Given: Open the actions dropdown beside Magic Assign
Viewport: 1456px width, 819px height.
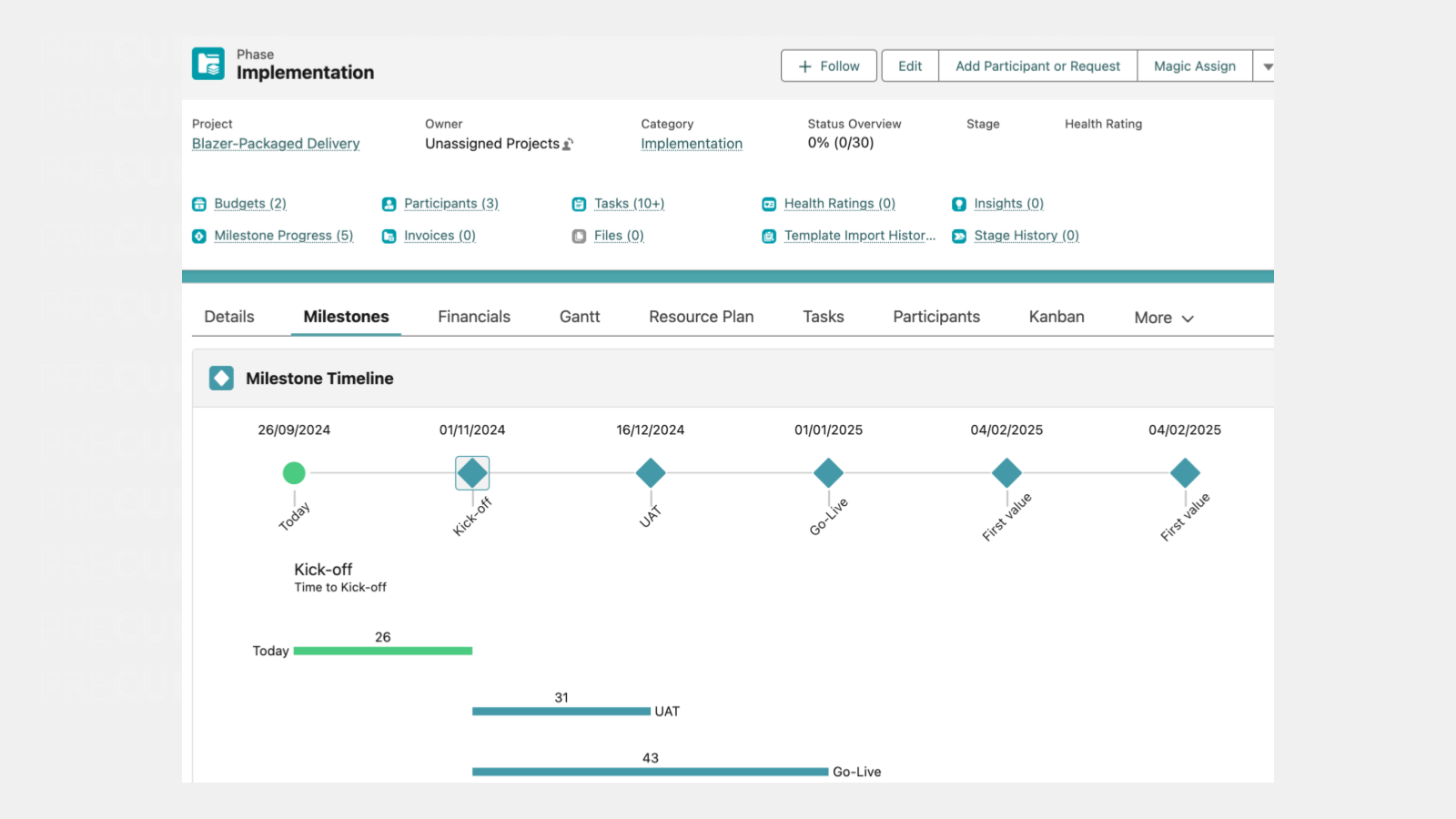Looking at the screenshot, I should 1268,66.
